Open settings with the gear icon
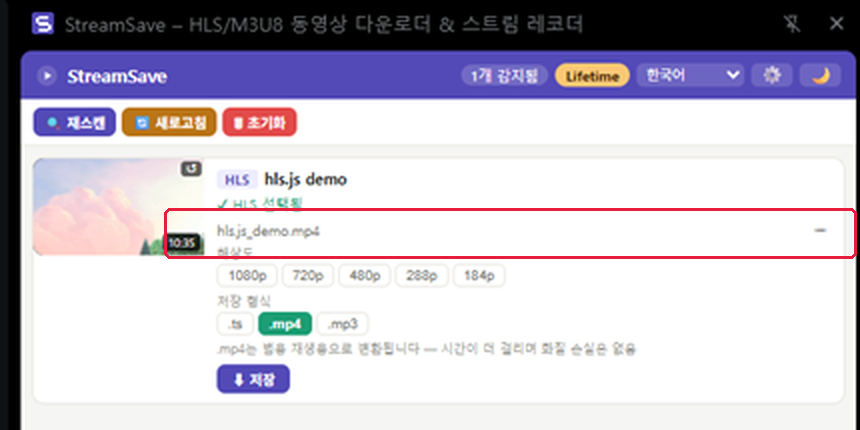 click(772, 76)
